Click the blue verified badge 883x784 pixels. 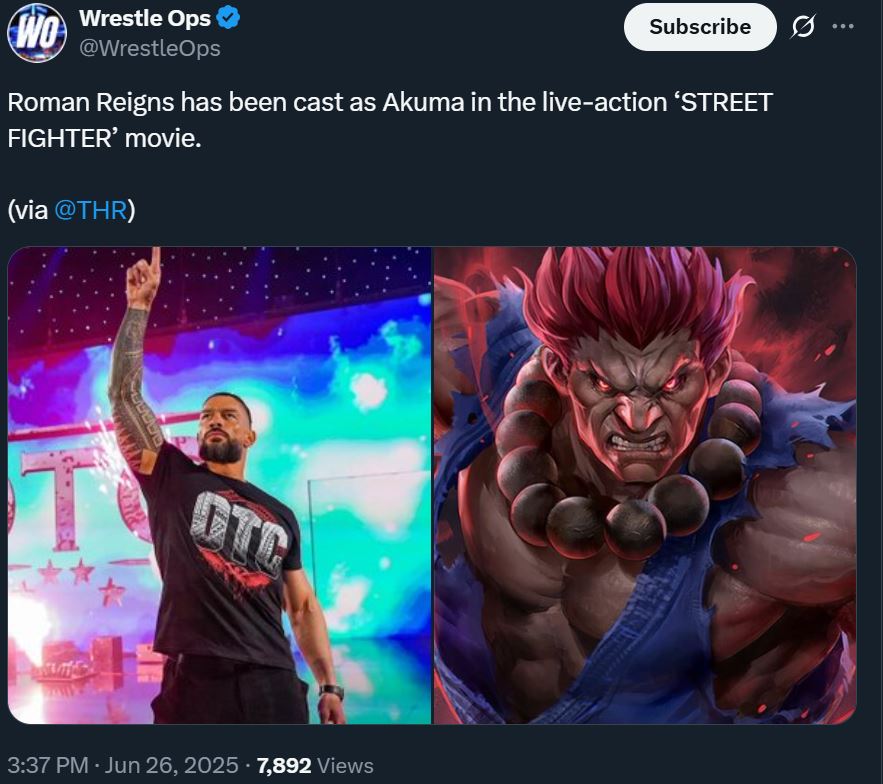[x=229, y=18]
